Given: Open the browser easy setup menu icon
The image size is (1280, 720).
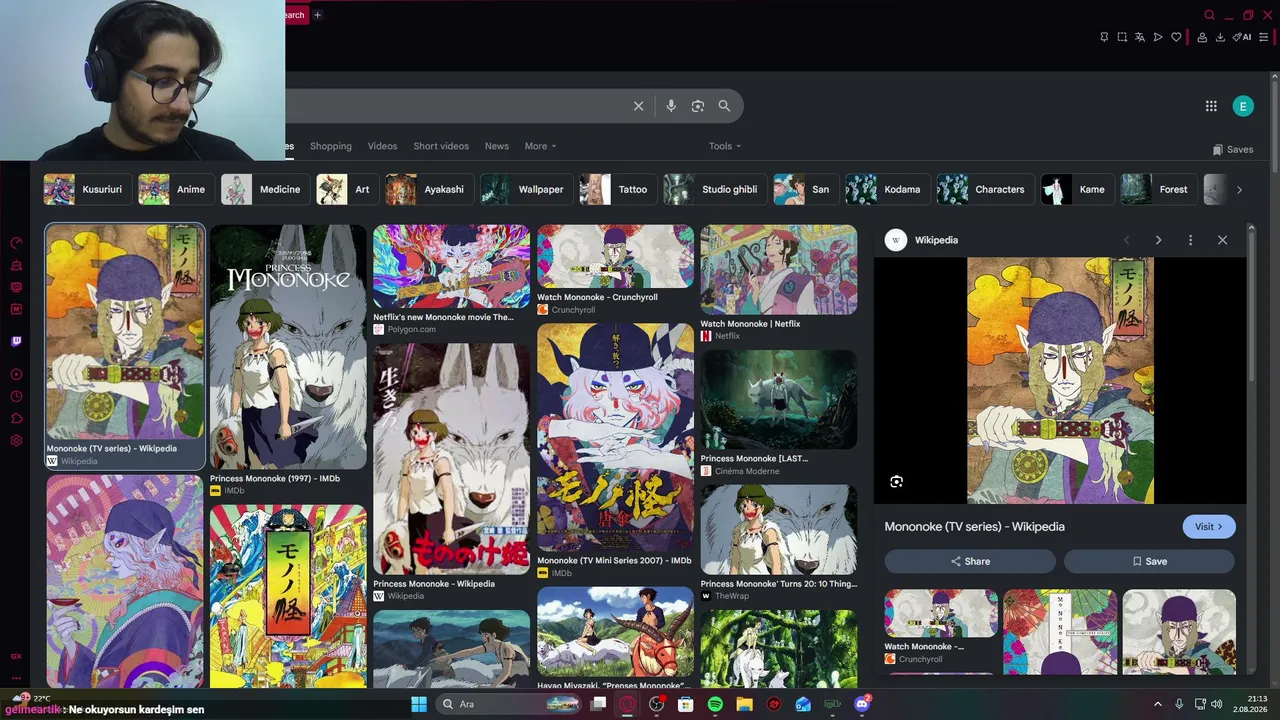Looking at the screenshot, I should [1264, 37].
